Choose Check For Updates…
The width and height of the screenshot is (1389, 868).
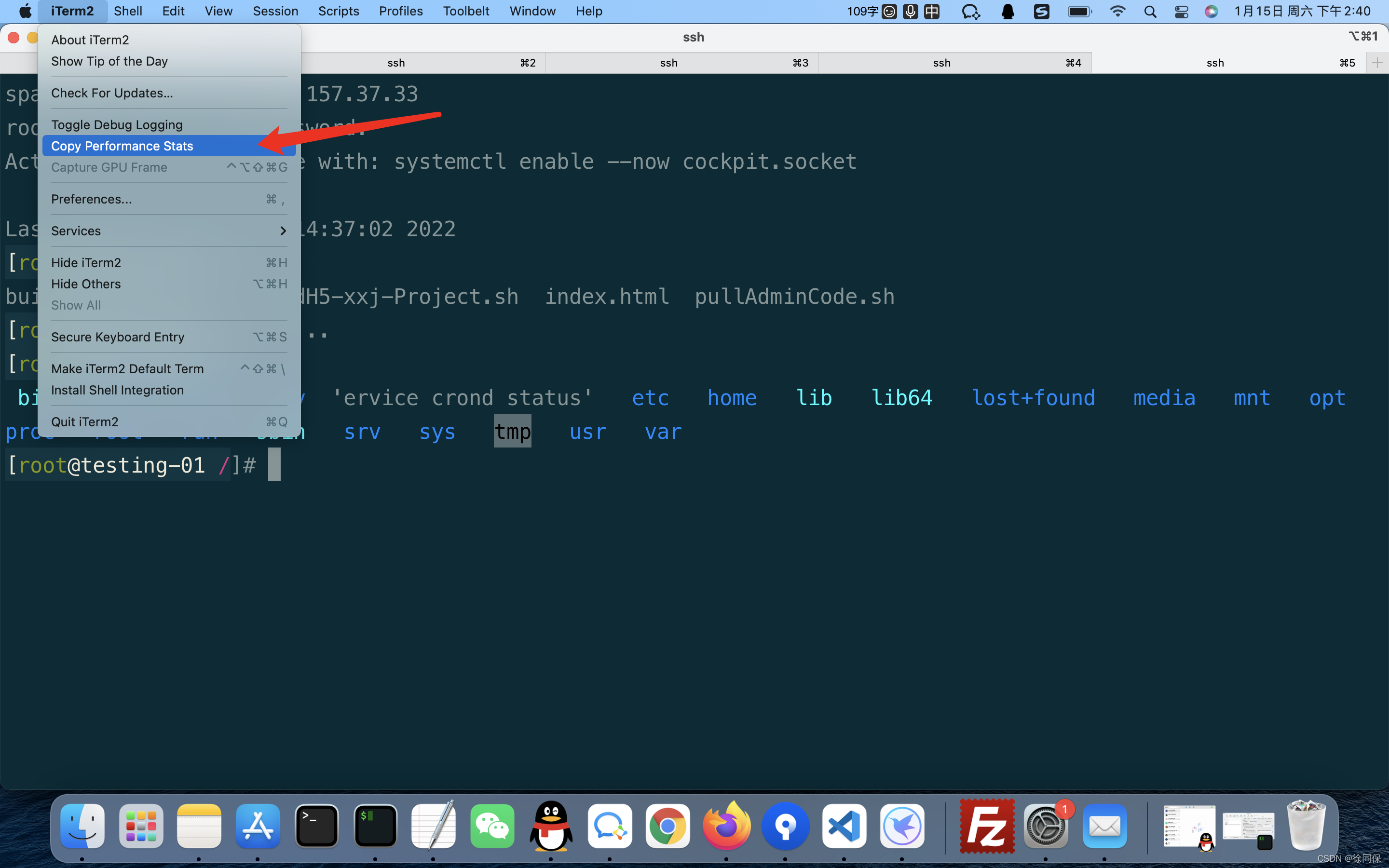(111, 93)
